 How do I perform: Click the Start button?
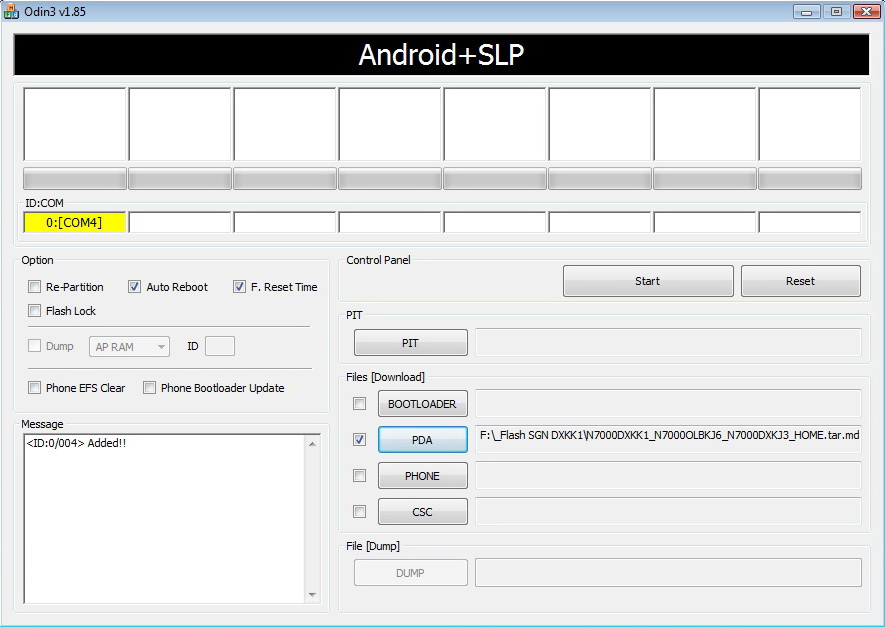[648, 281]
